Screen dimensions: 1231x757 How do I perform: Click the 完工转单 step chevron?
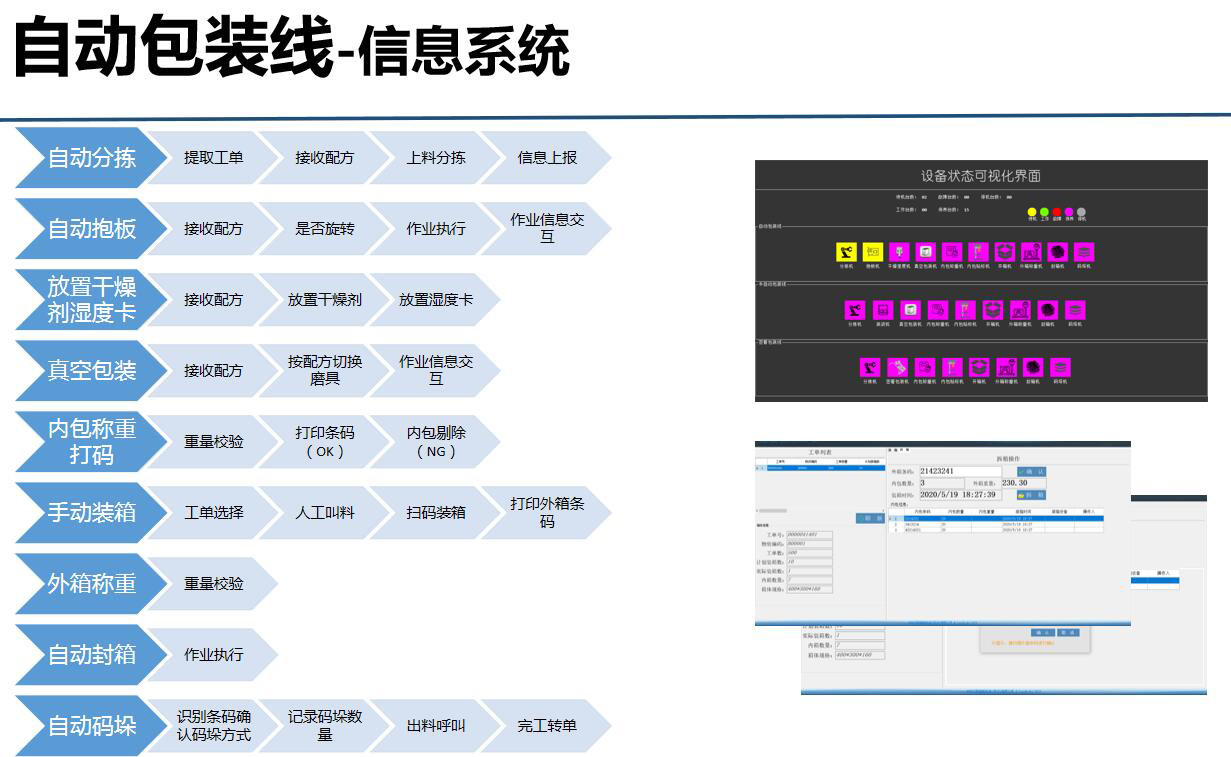coord(547,726)
